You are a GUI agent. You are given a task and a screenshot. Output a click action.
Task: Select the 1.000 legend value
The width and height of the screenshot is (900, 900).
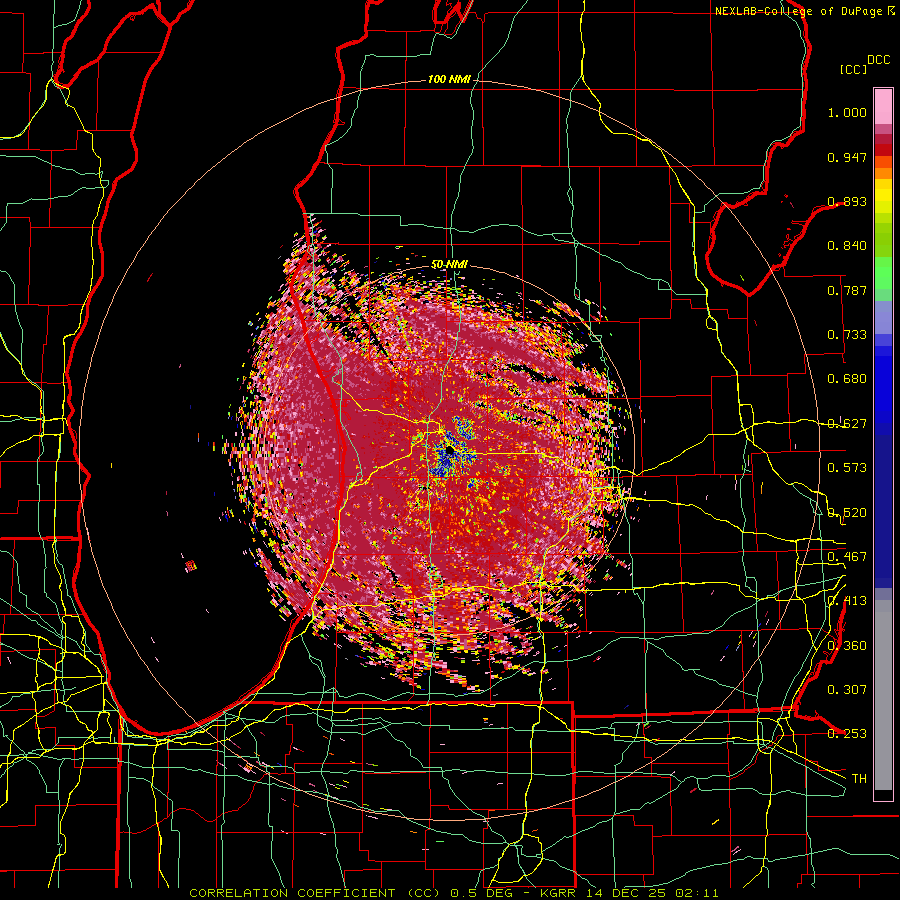tap(847, 112)
